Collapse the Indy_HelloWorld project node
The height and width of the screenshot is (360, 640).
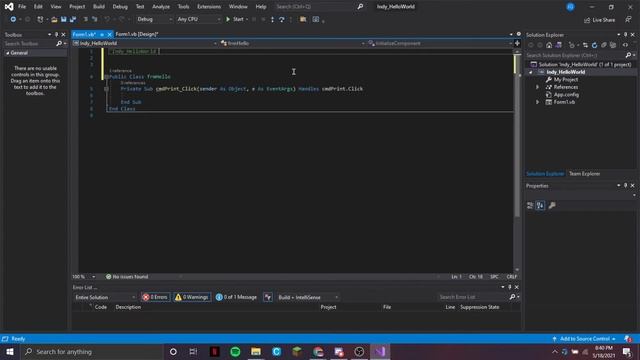click(x=531, y=72)
